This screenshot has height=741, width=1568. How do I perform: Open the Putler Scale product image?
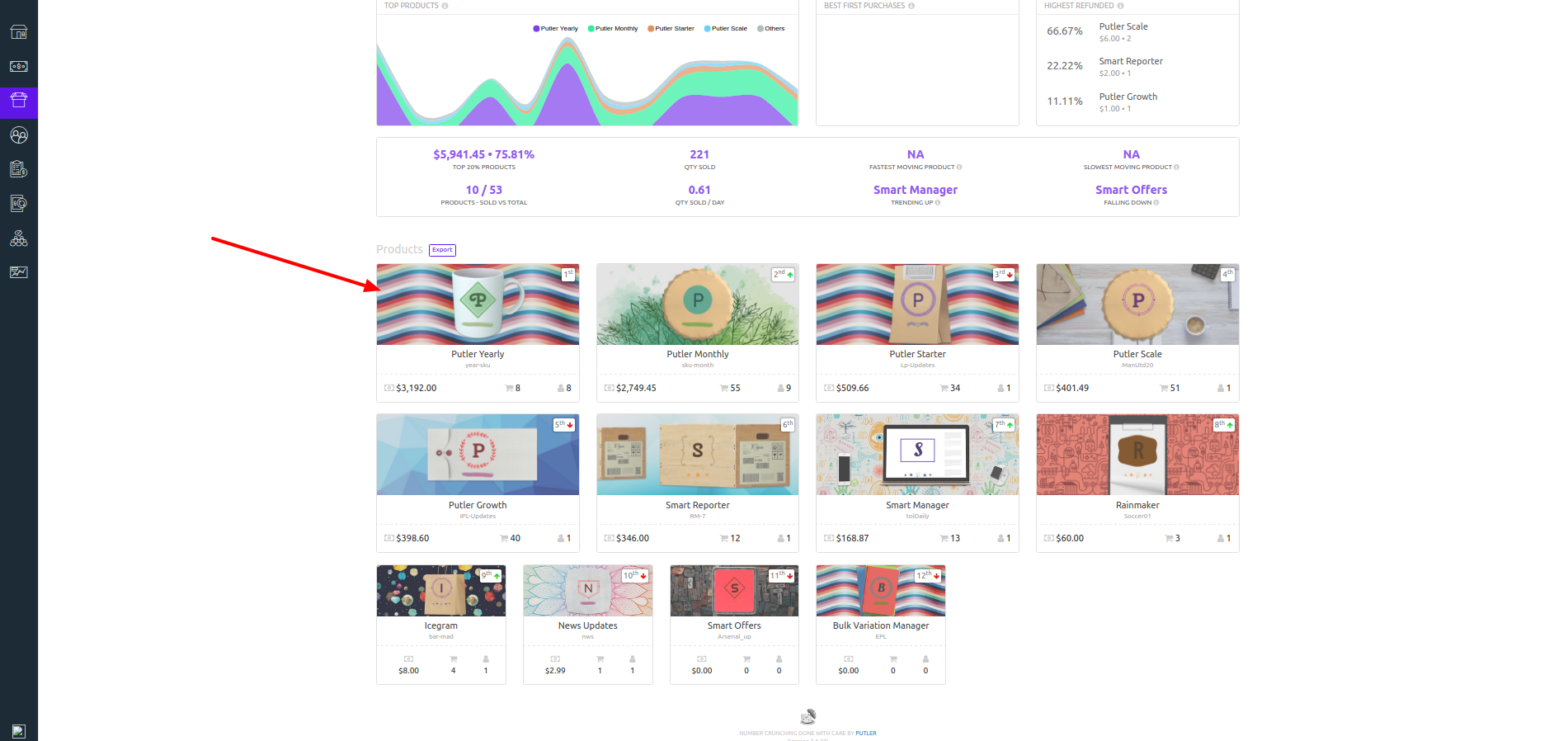pyautogui.click(x=1137, y=304)
